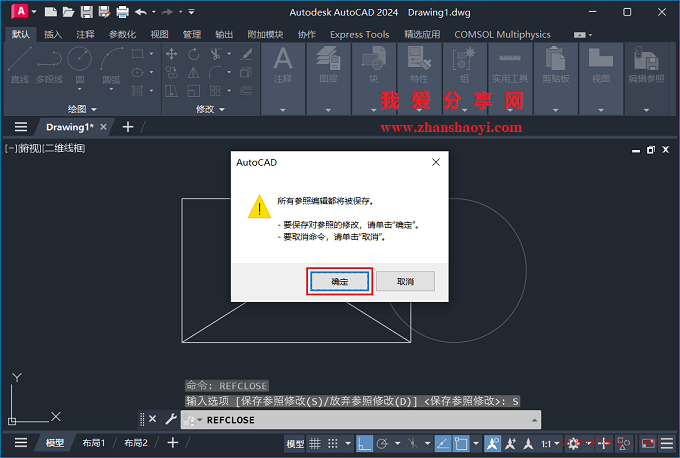
Task: Select the Ellipse draw tool
Action: point(137,72)
